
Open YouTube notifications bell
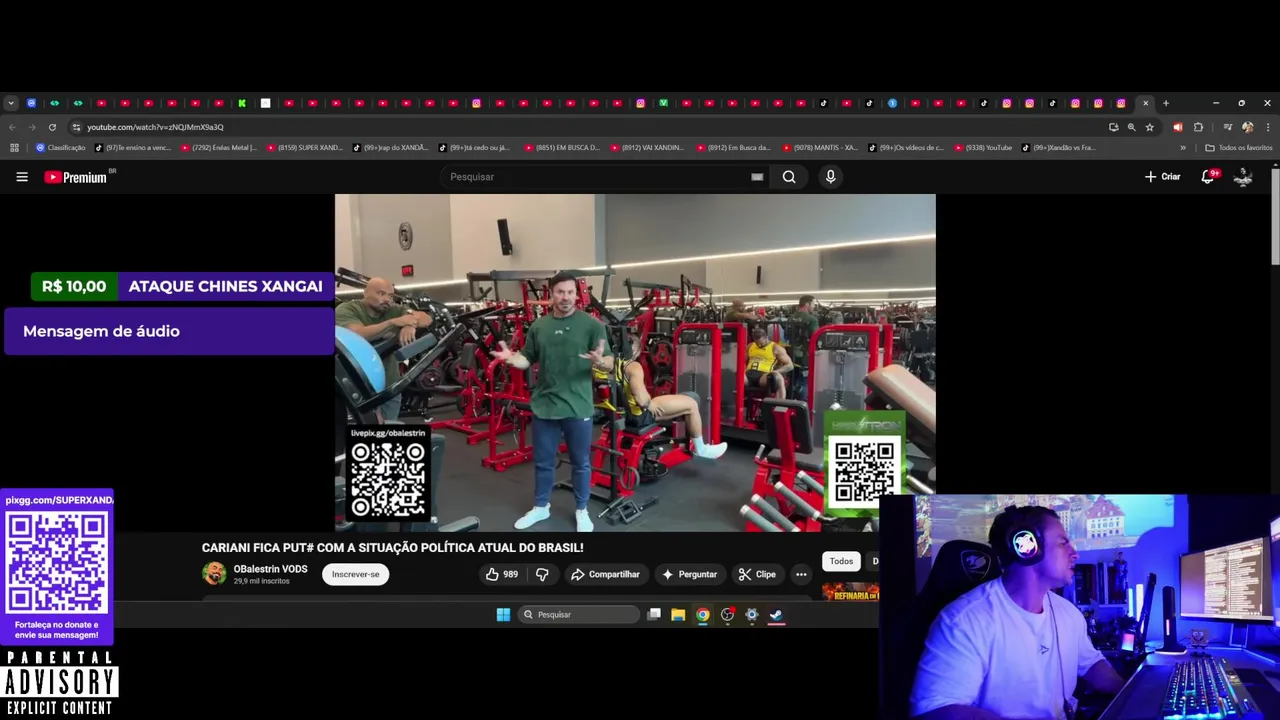click(x=1208, y=177)
